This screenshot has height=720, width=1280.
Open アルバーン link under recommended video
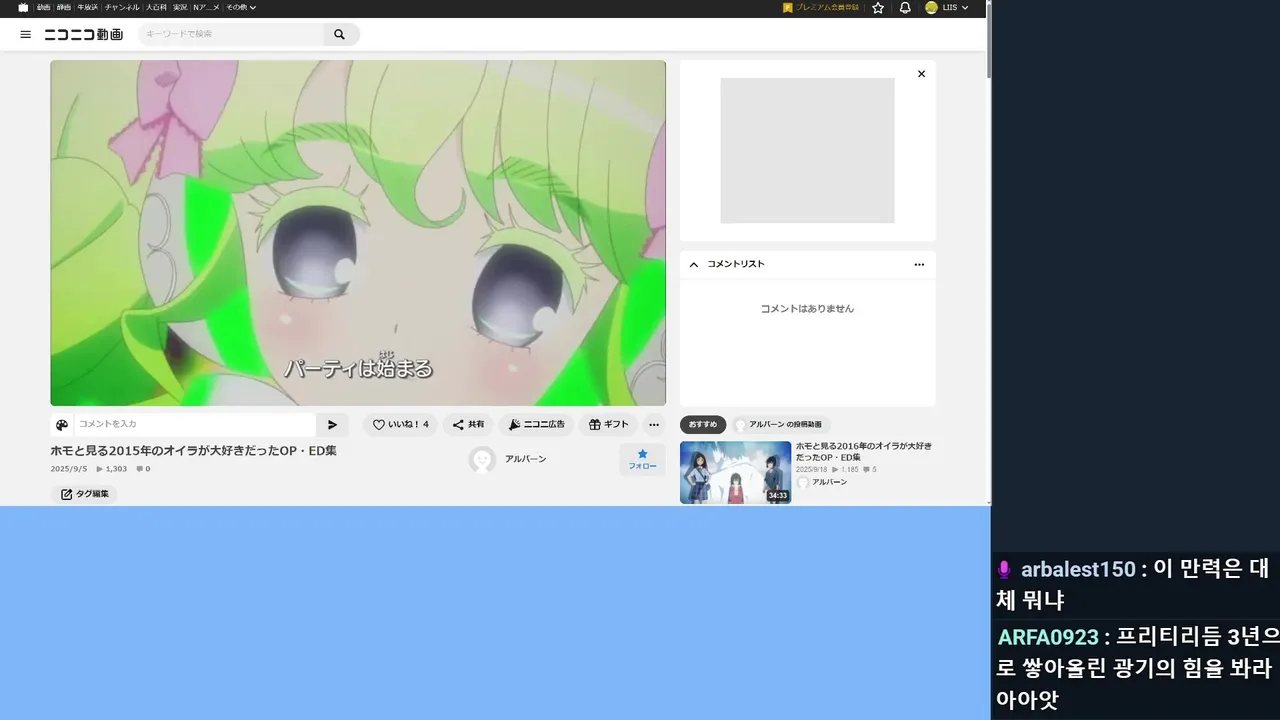pyautogui.click(x=829, y=482)
